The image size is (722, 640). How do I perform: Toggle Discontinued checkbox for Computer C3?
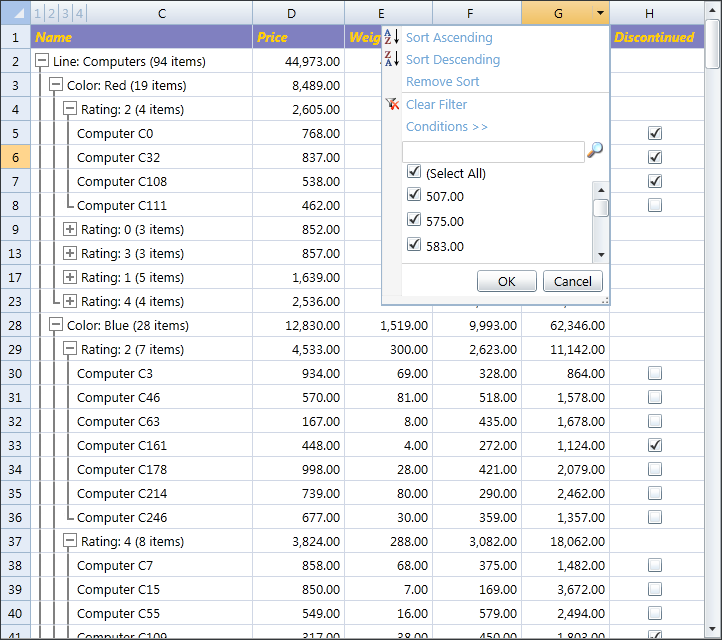655,373
